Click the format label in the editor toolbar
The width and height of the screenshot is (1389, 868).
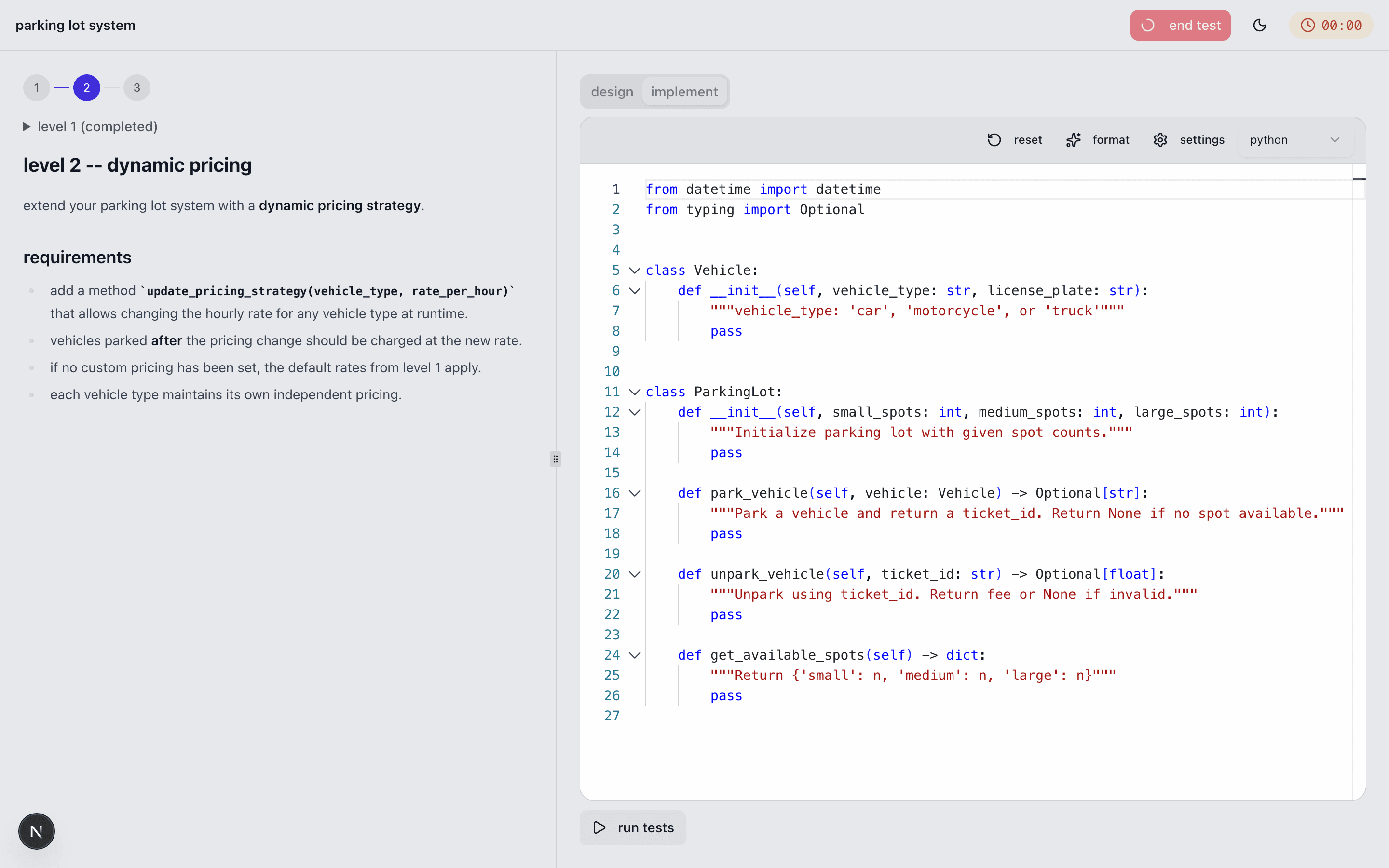(x=1111, y=140)
